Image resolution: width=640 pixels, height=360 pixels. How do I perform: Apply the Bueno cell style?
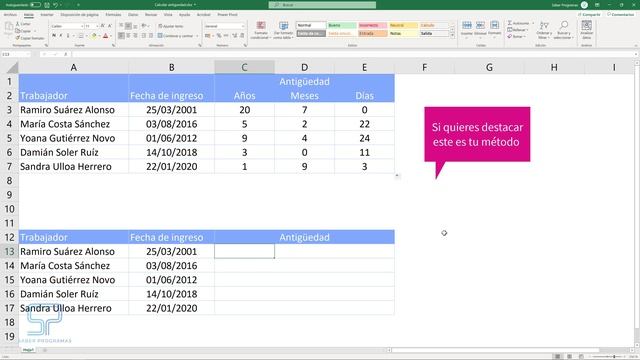342,25
